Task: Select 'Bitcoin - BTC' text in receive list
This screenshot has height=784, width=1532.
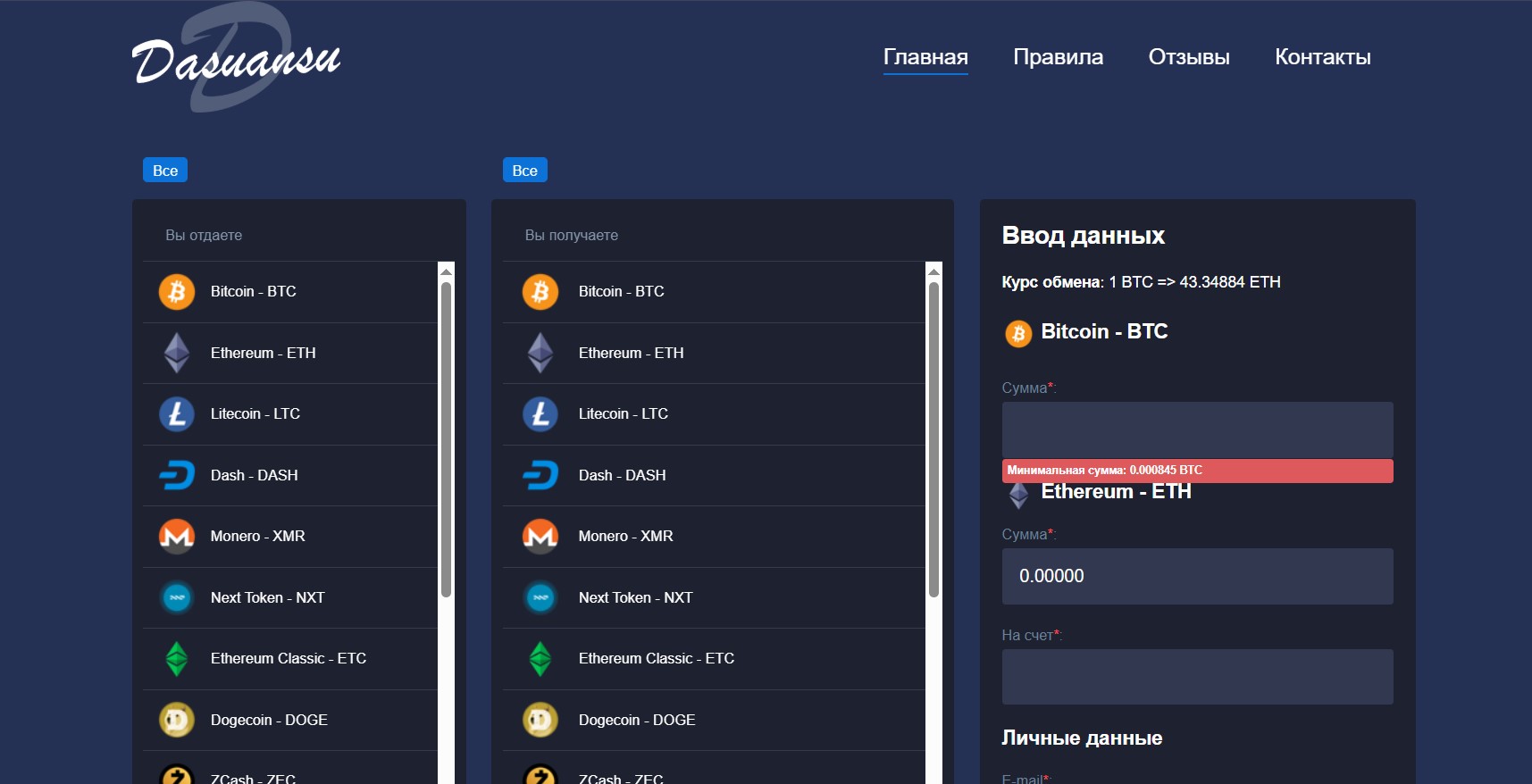Action: (x=622, y=291)
